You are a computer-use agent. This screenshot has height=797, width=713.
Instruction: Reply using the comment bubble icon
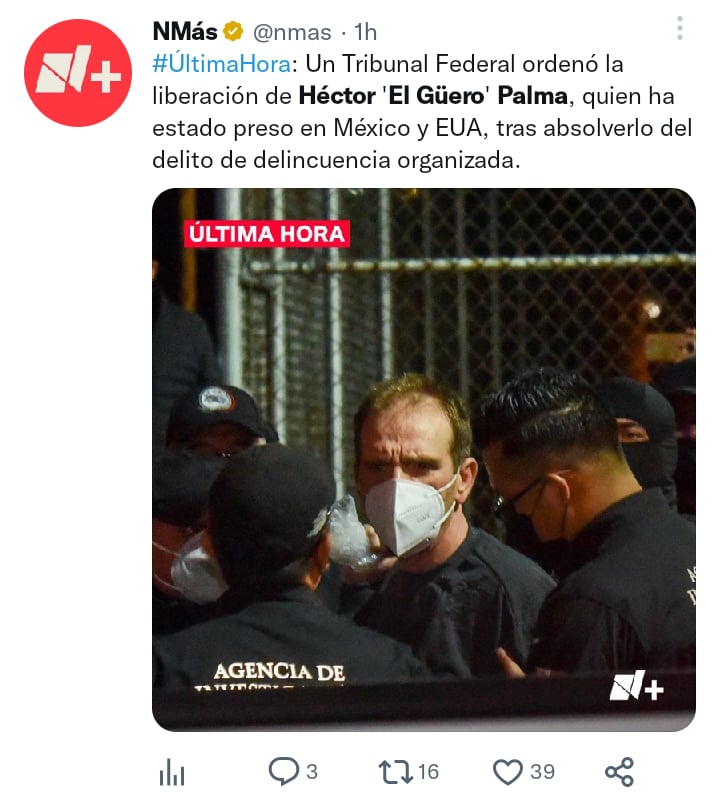(x=283, y=771)
